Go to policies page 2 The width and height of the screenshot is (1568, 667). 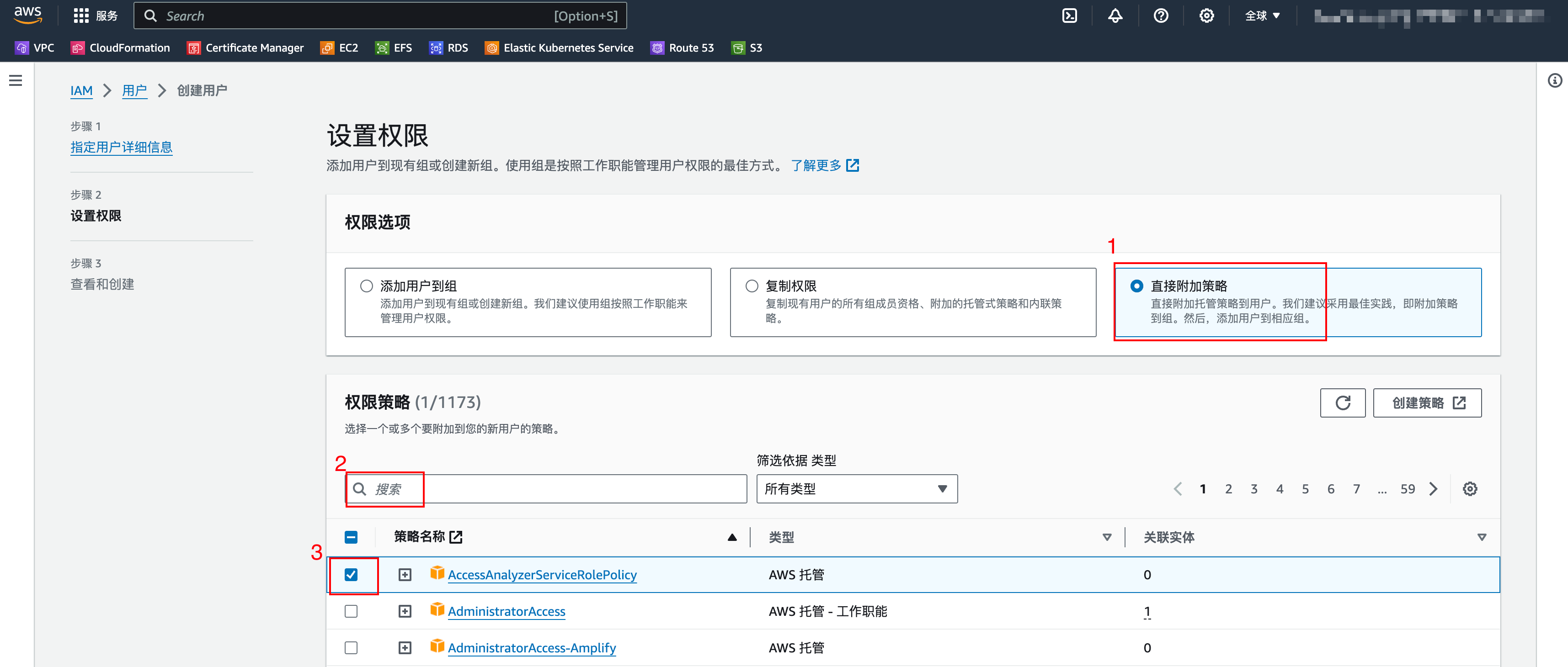point(1228,489)
